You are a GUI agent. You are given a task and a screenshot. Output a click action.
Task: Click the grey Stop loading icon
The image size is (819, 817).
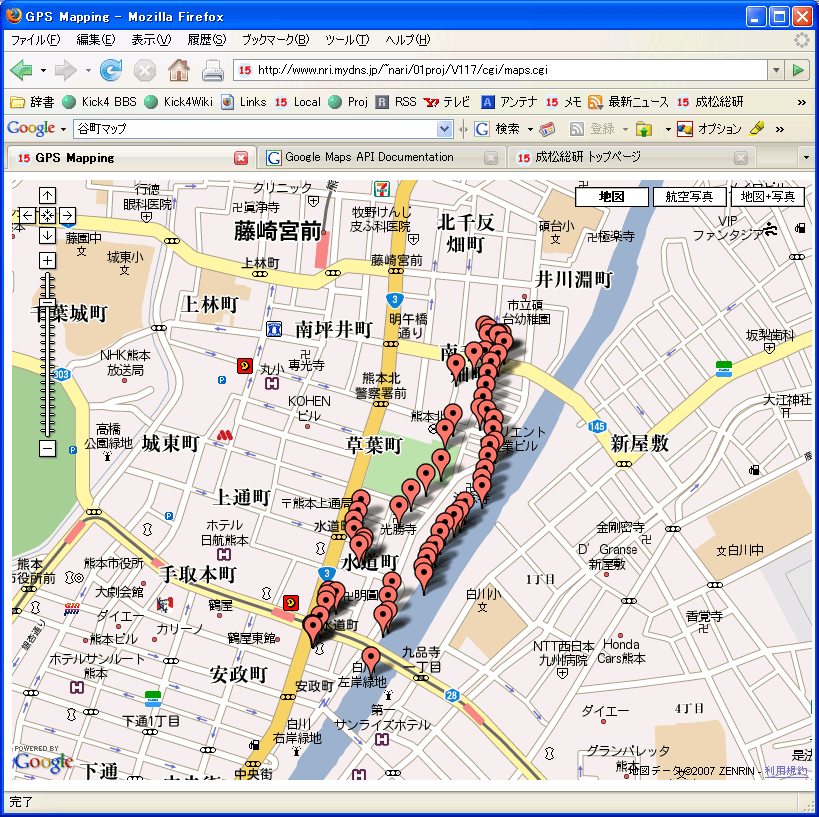tap(145, 70)
